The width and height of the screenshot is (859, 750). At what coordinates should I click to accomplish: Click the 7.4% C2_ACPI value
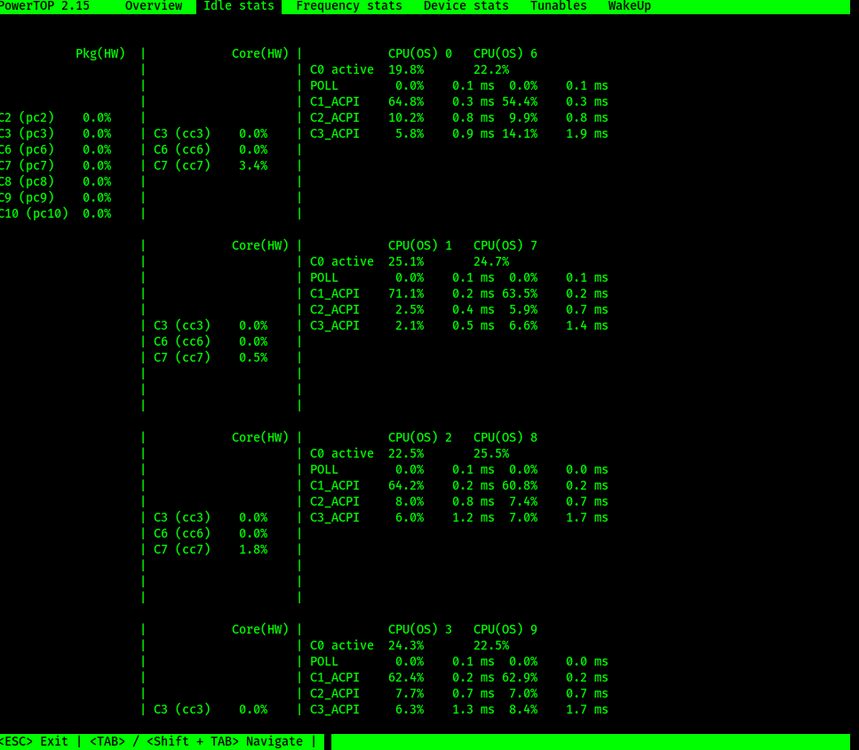click(523, 501)
